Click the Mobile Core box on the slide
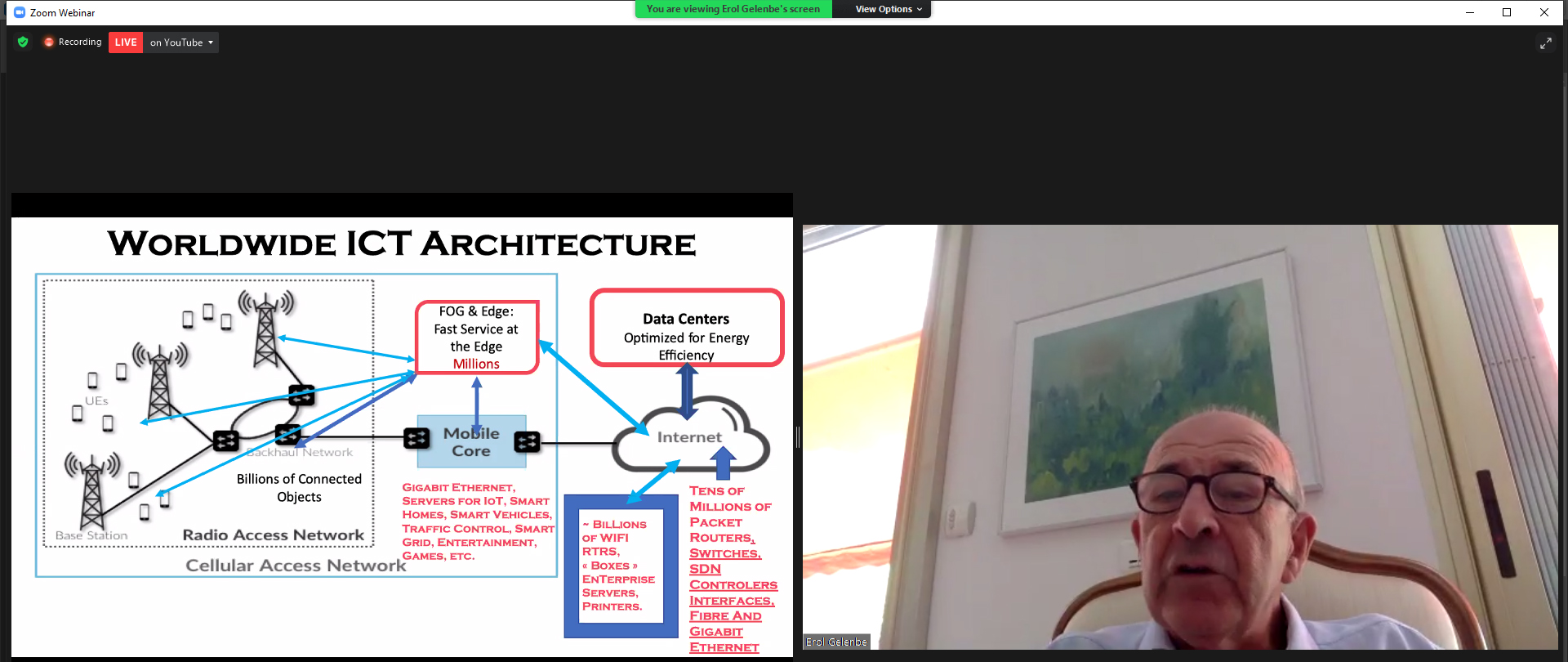Viewport: 1568px width, 662px height. [x=471, y=442]
